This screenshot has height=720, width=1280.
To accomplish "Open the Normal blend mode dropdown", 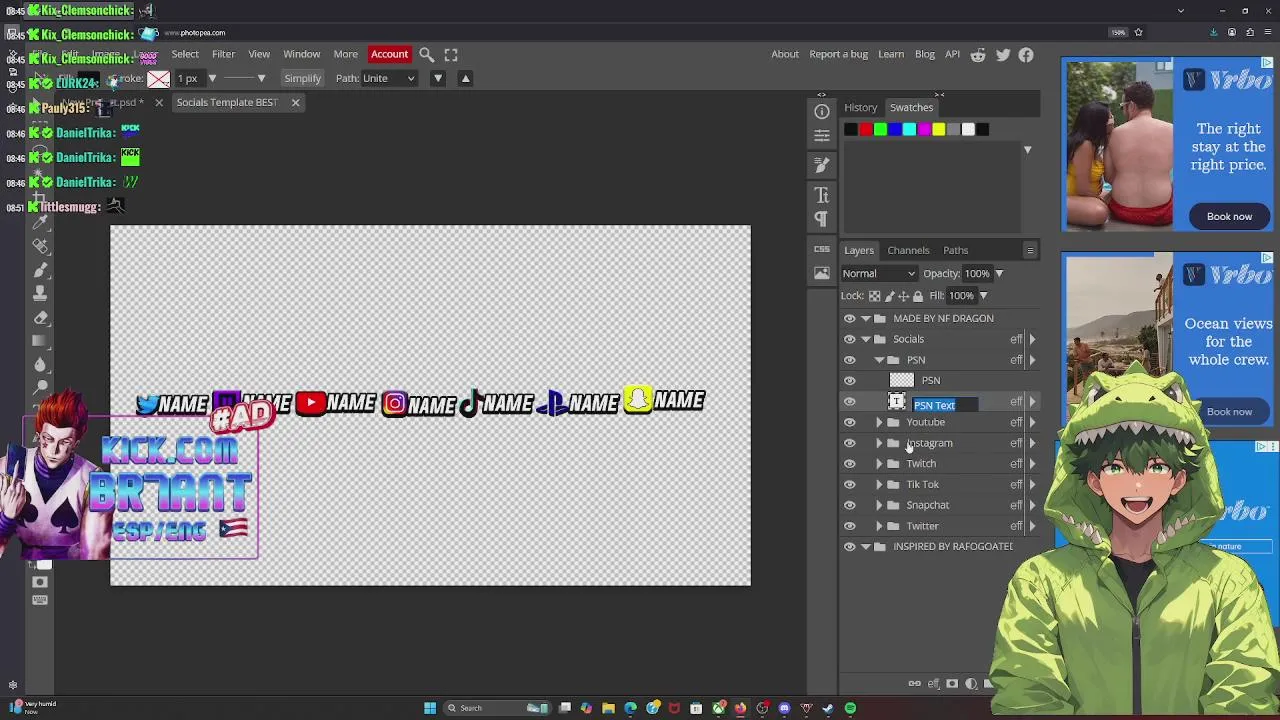I will 878,273.
